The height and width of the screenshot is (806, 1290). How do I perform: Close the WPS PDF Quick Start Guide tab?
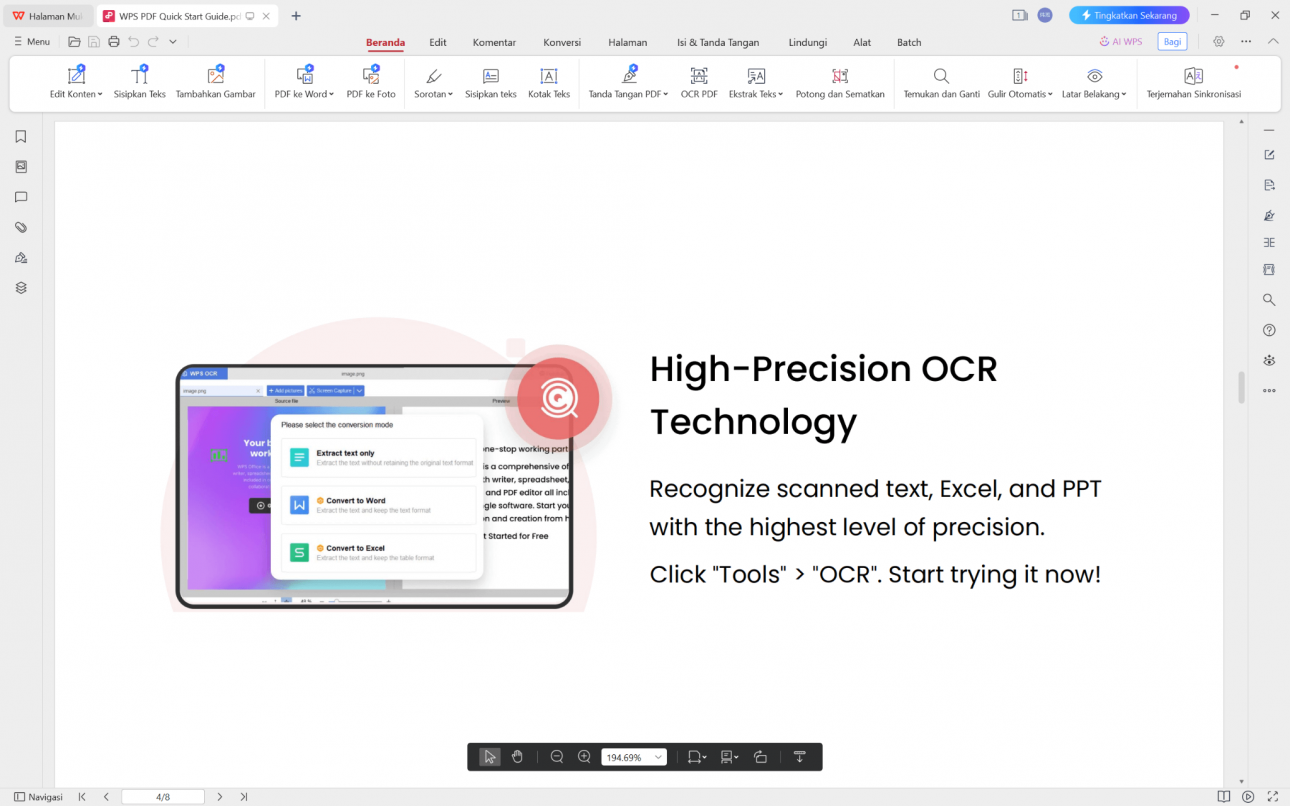click(268, 16)
